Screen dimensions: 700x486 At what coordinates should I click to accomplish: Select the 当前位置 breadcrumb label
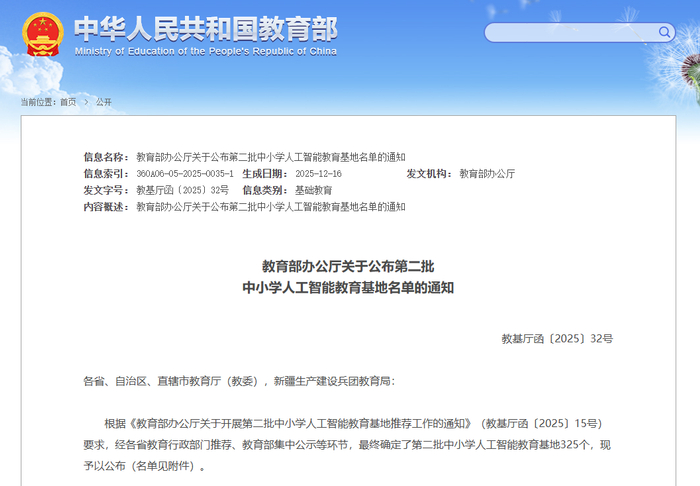tap(38, 102)
